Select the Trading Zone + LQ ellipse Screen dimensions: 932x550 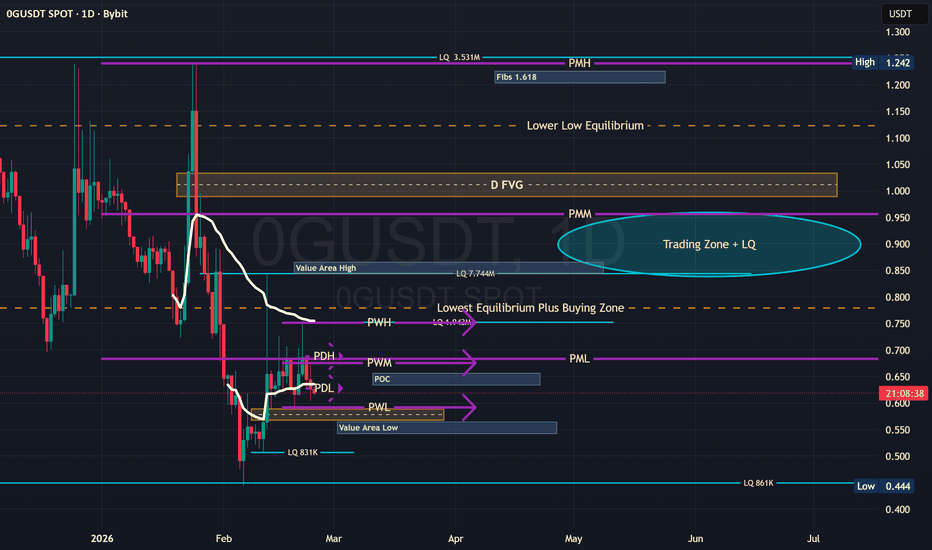(709, 244)
